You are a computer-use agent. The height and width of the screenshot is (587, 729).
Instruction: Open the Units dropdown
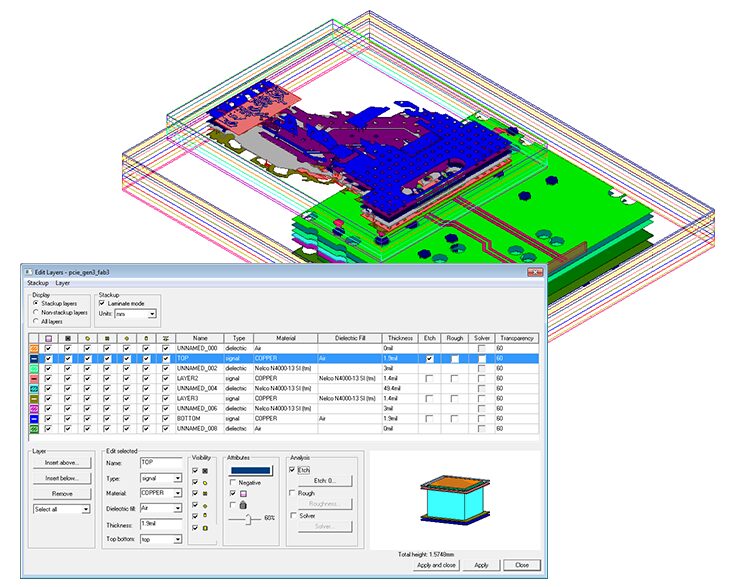[x=137, y=313]
